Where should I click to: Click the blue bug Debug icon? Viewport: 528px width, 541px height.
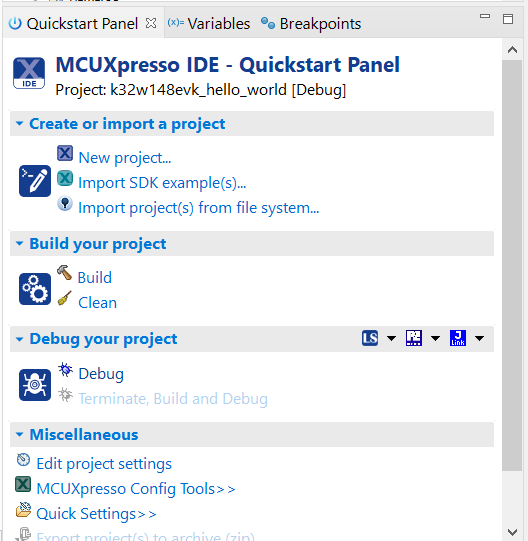click(65, 370)
